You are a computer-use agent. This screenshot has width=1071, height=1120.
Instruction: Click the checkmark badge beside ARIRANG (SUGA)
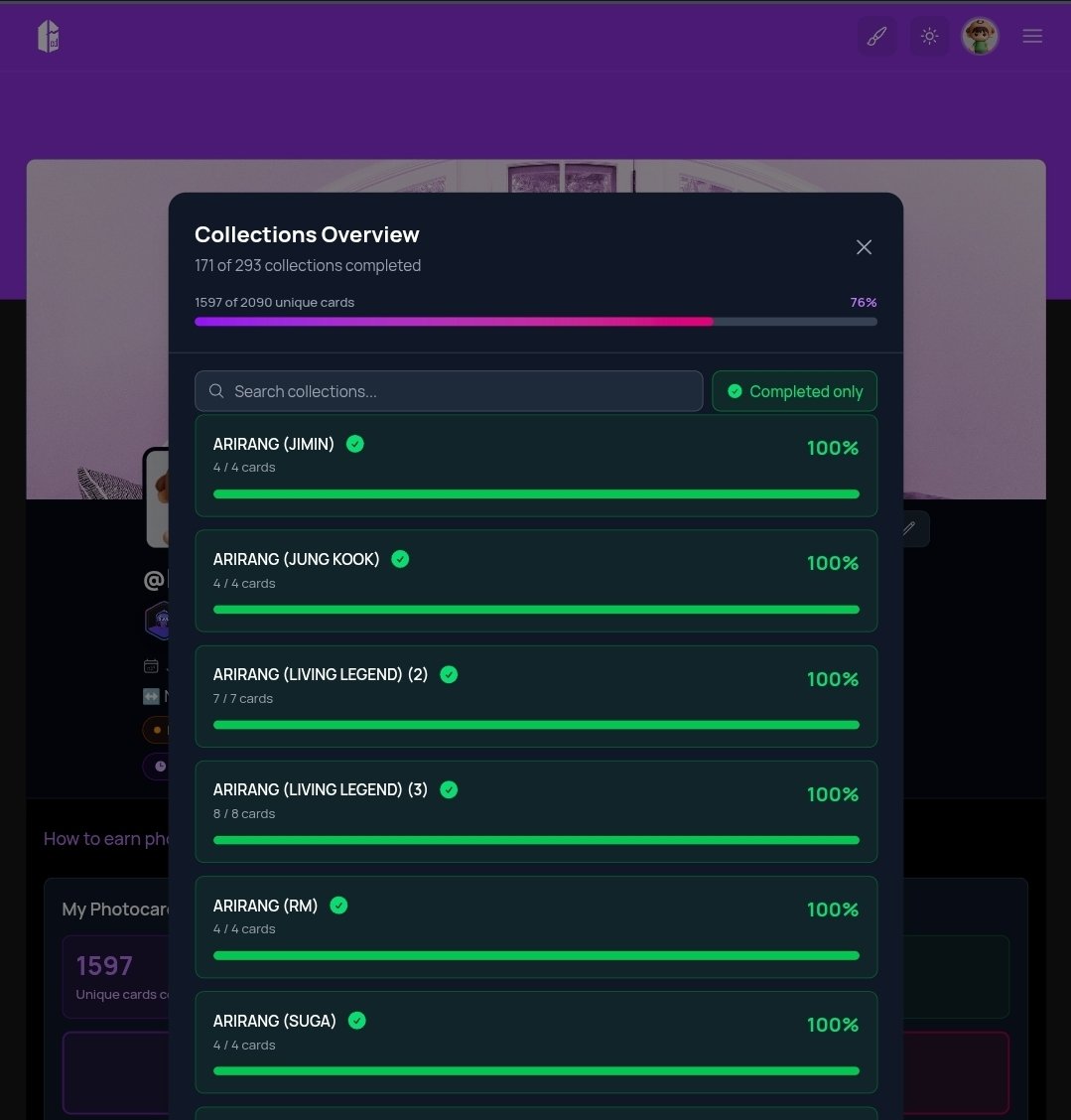(x=357, y=1021)
